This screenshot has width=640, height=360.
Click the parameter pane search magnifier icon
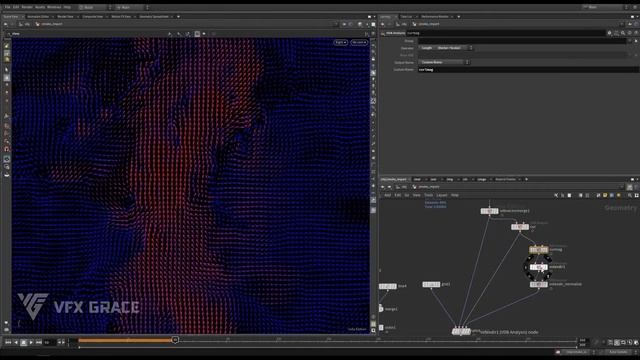(x=623, y=33)
